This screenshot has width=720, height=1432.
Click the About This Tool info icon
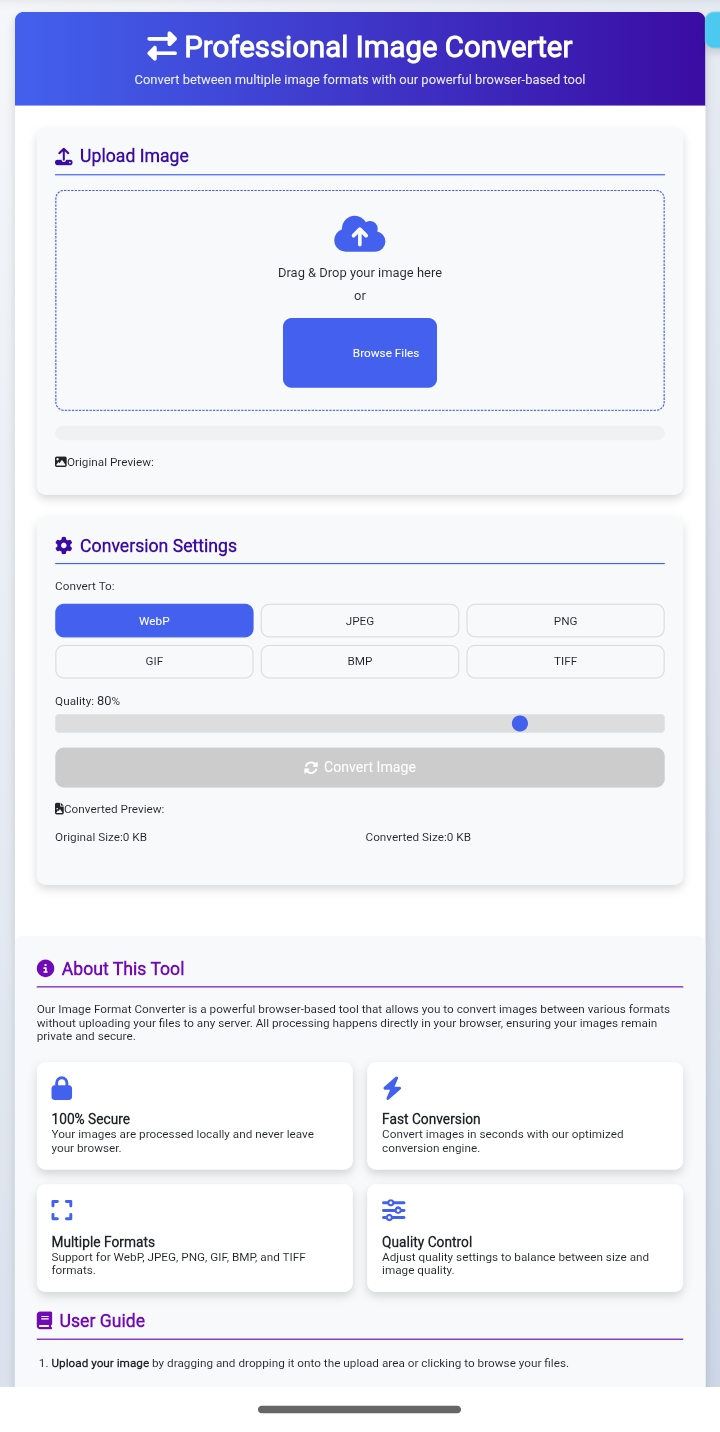coord(45,968)
